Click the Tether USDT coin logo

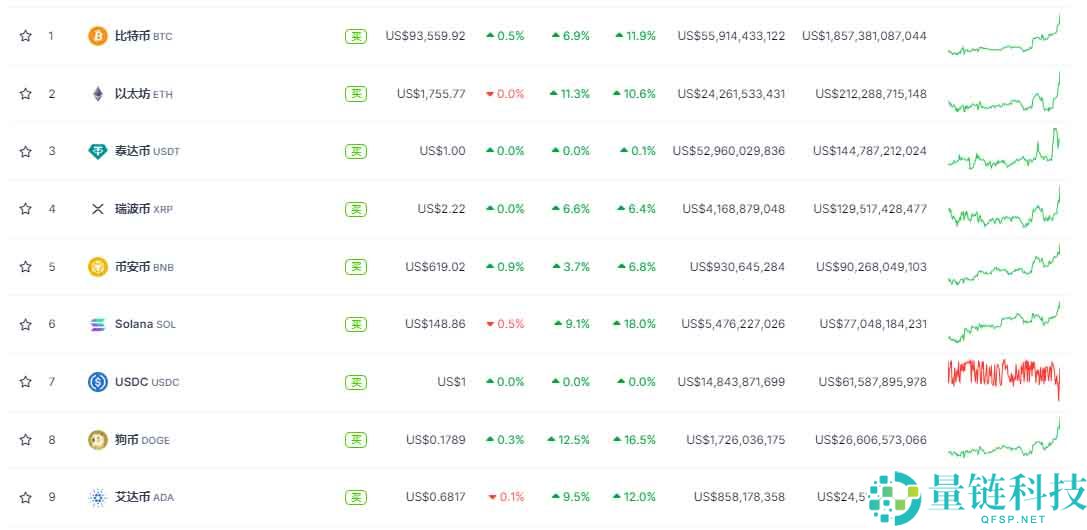pos(98,151)
